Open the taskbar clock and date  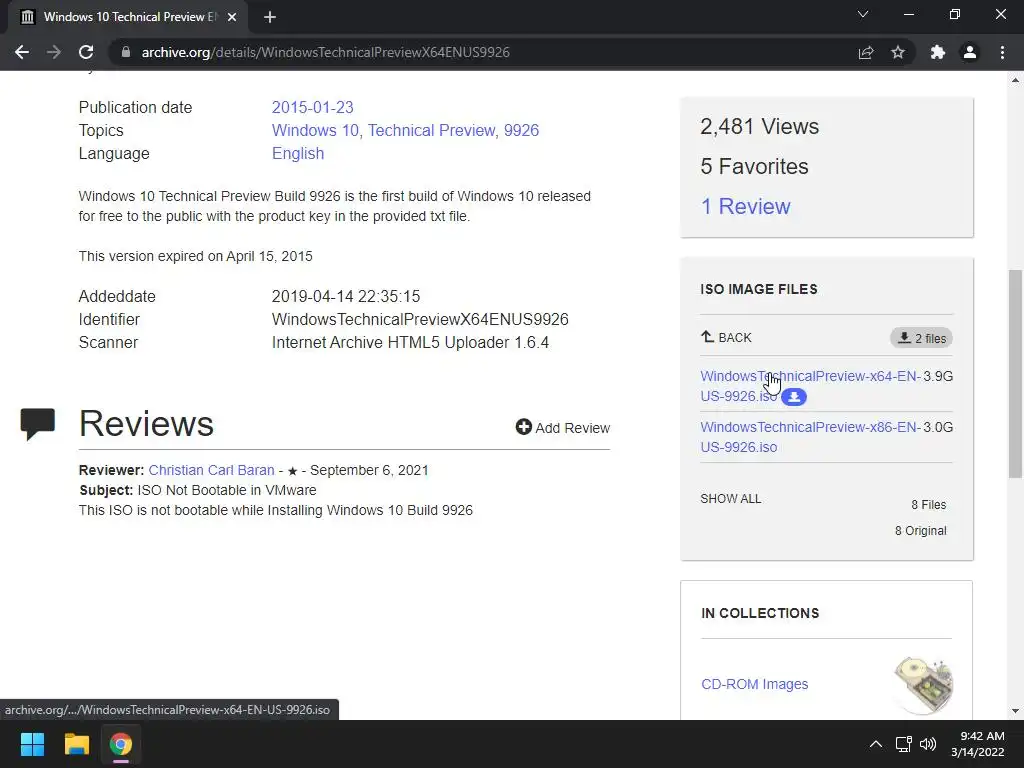(x=978, y=744)
